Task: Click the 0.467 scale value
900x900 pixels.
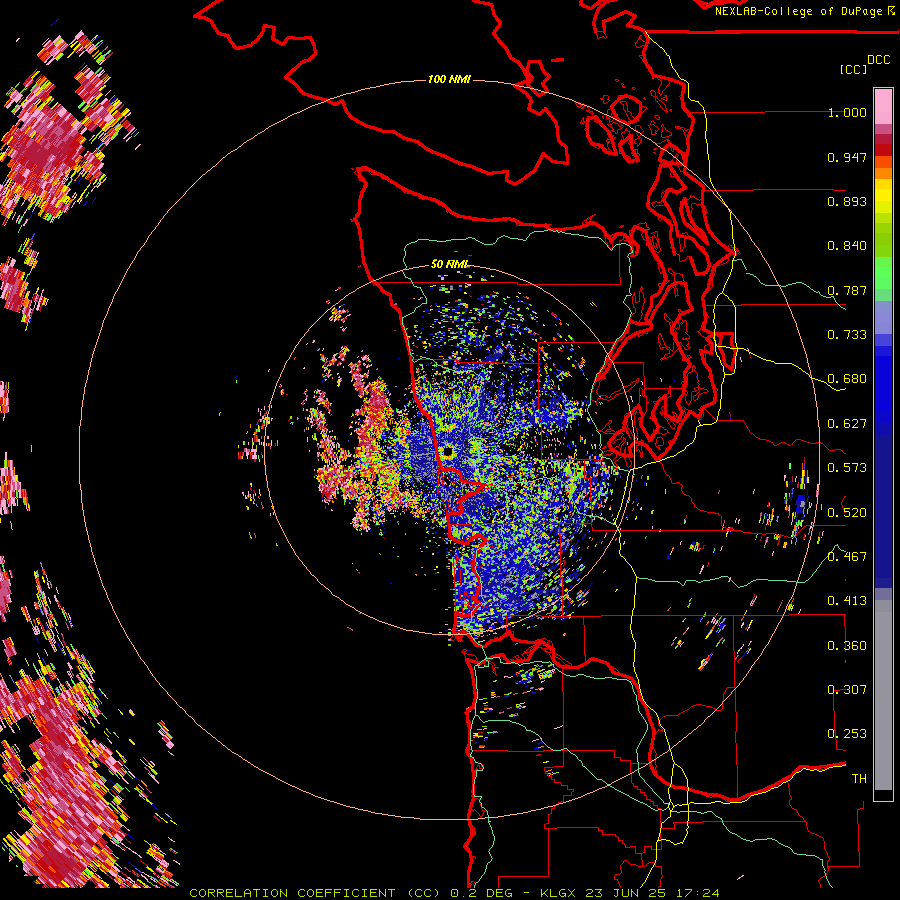Action: point(847,556)
